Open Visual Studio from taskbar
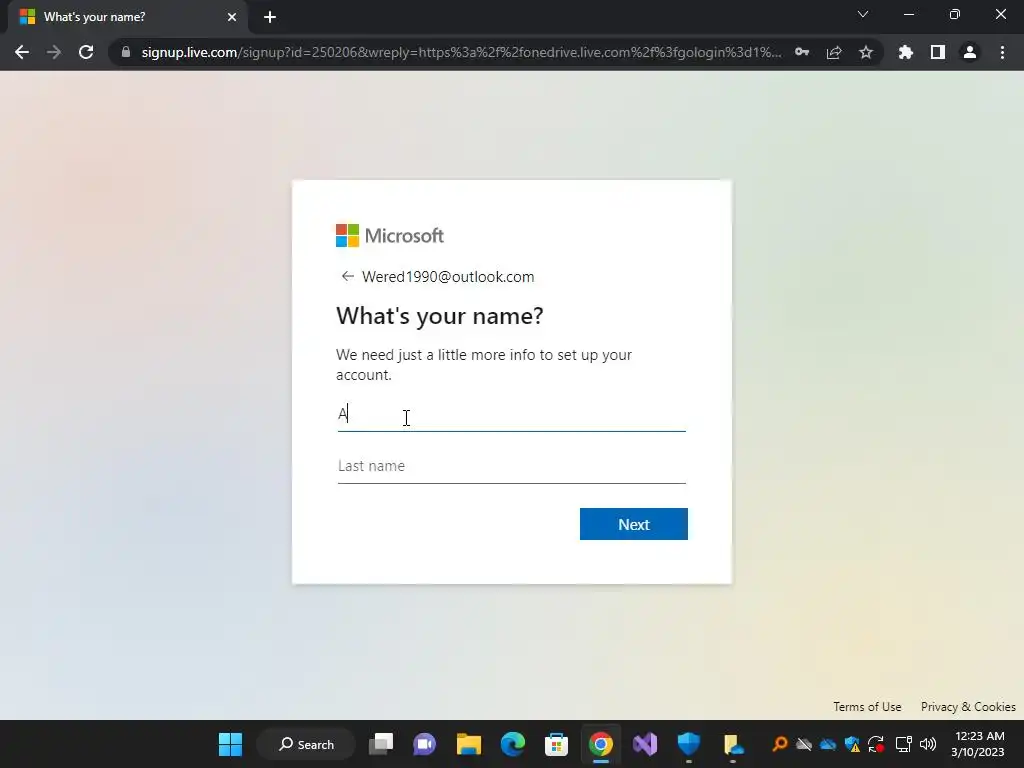The height and width of the screenshot is (768, 1024). click(x=645, y=744)
